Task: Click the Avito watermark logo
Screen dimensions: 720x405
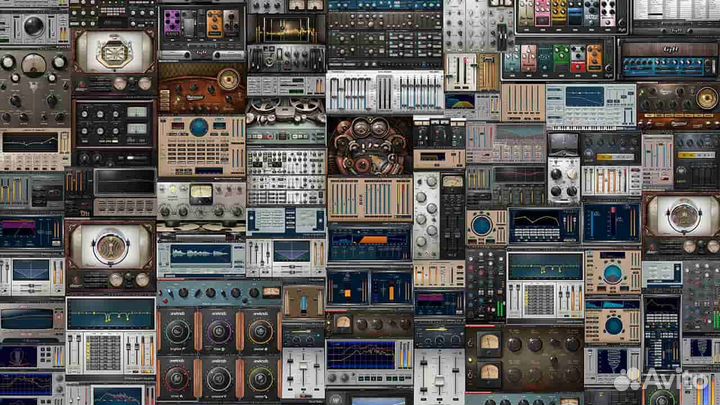Action: (664, 379)
